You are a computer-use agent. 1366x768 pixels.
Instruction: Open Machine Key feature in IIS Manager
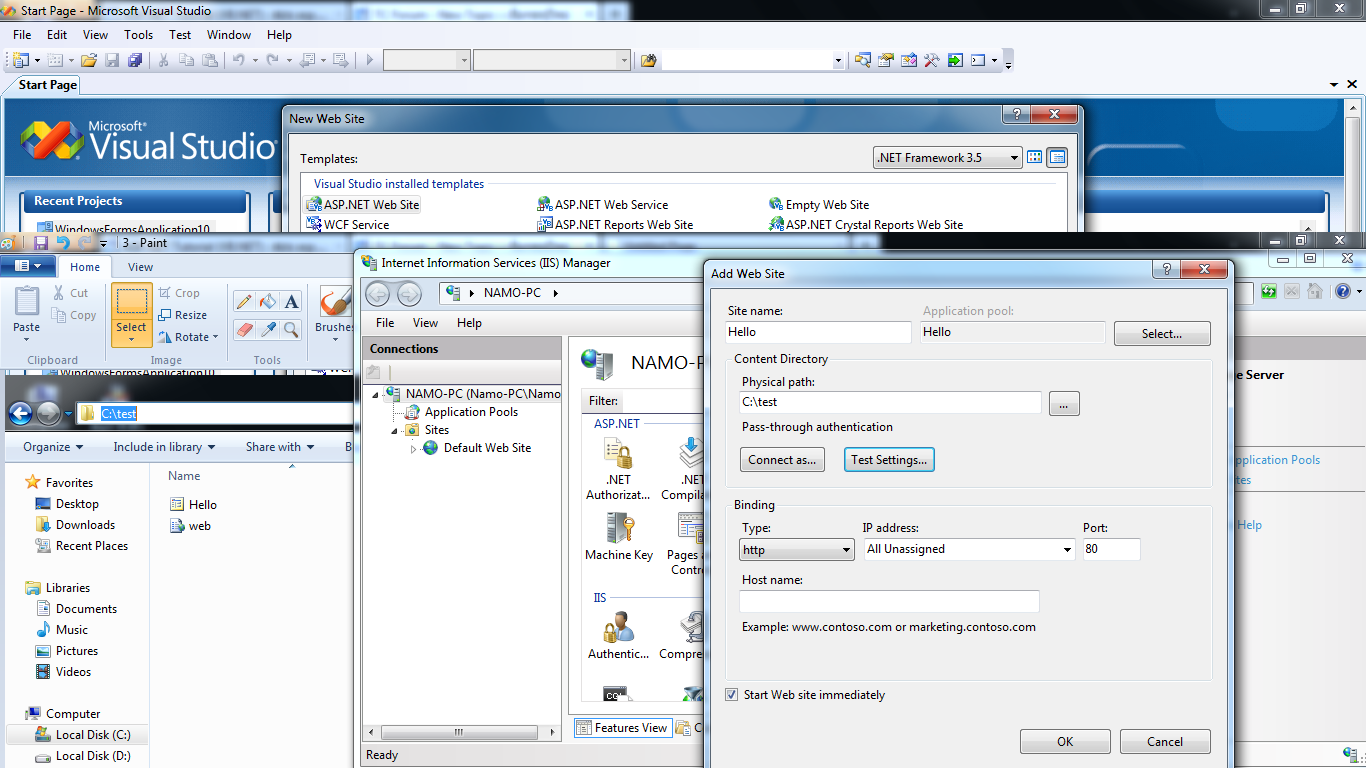click(619, 536)
